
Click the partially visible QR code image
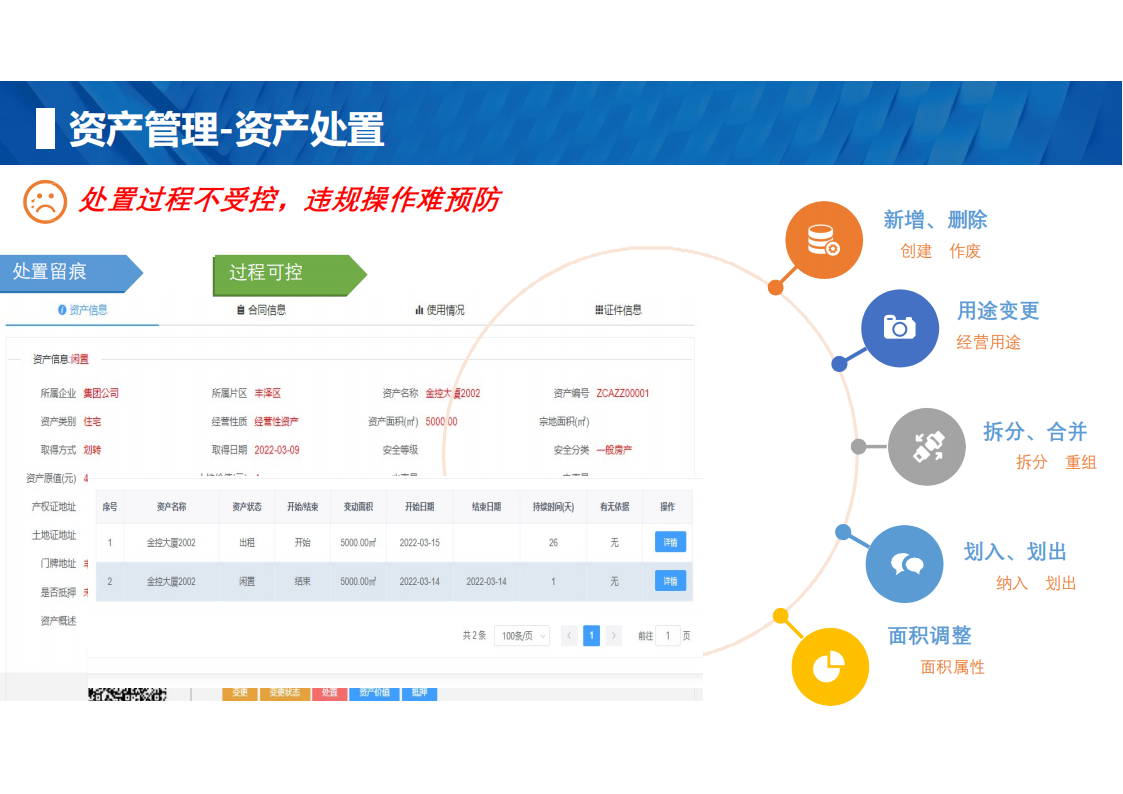(127, 692)
